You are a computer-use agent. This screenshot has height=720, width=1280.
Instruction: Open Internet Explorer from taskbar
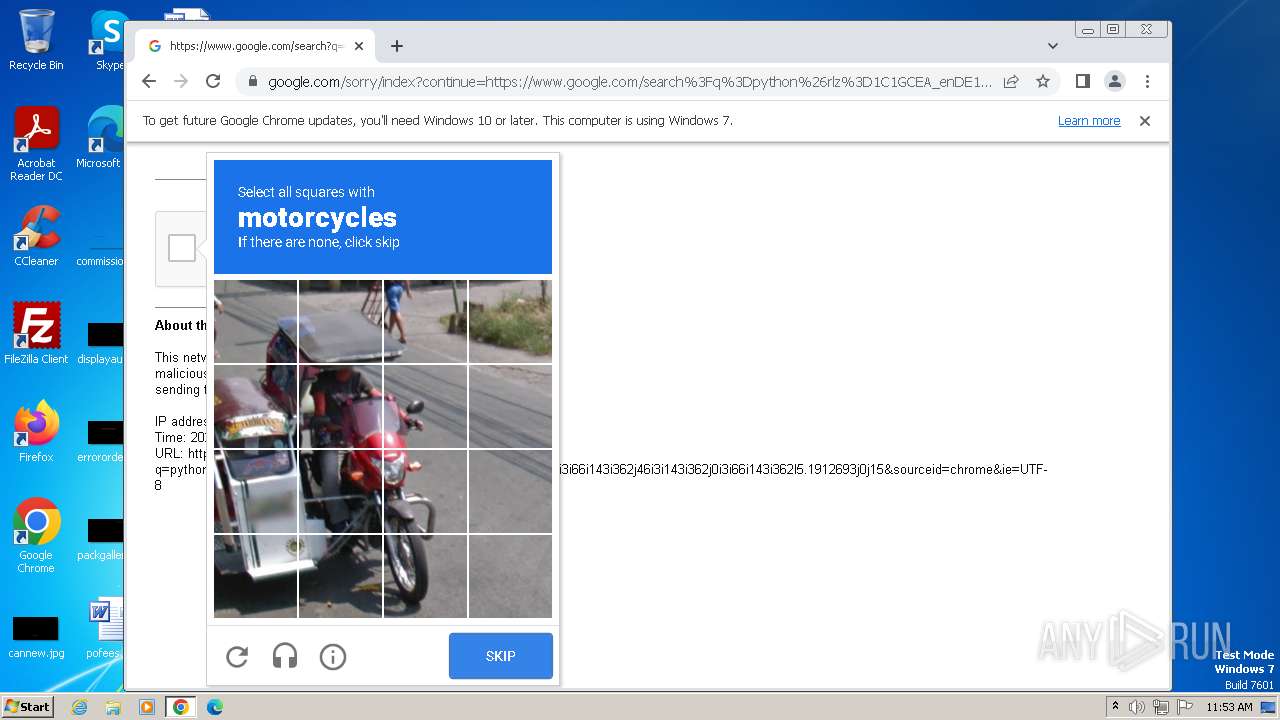click(x=80, y=707)
